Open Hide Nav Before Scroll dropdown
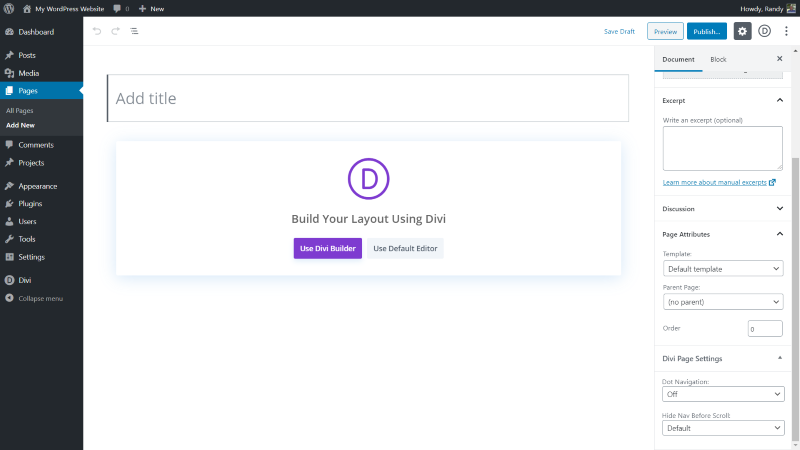The width and height of the screenshot is (800, 450). tap(723, 428)
